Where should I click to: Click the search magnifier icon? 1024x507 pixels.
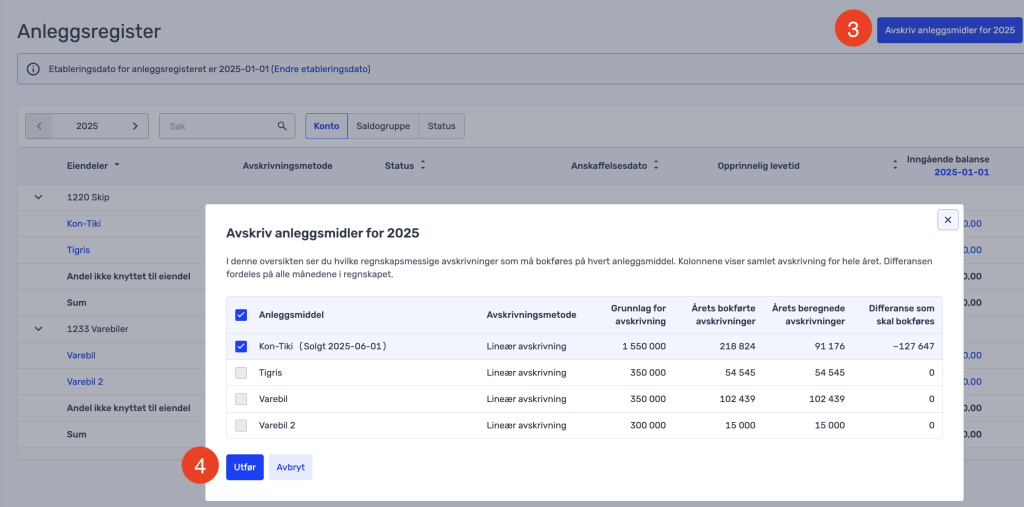coord(282,126)
